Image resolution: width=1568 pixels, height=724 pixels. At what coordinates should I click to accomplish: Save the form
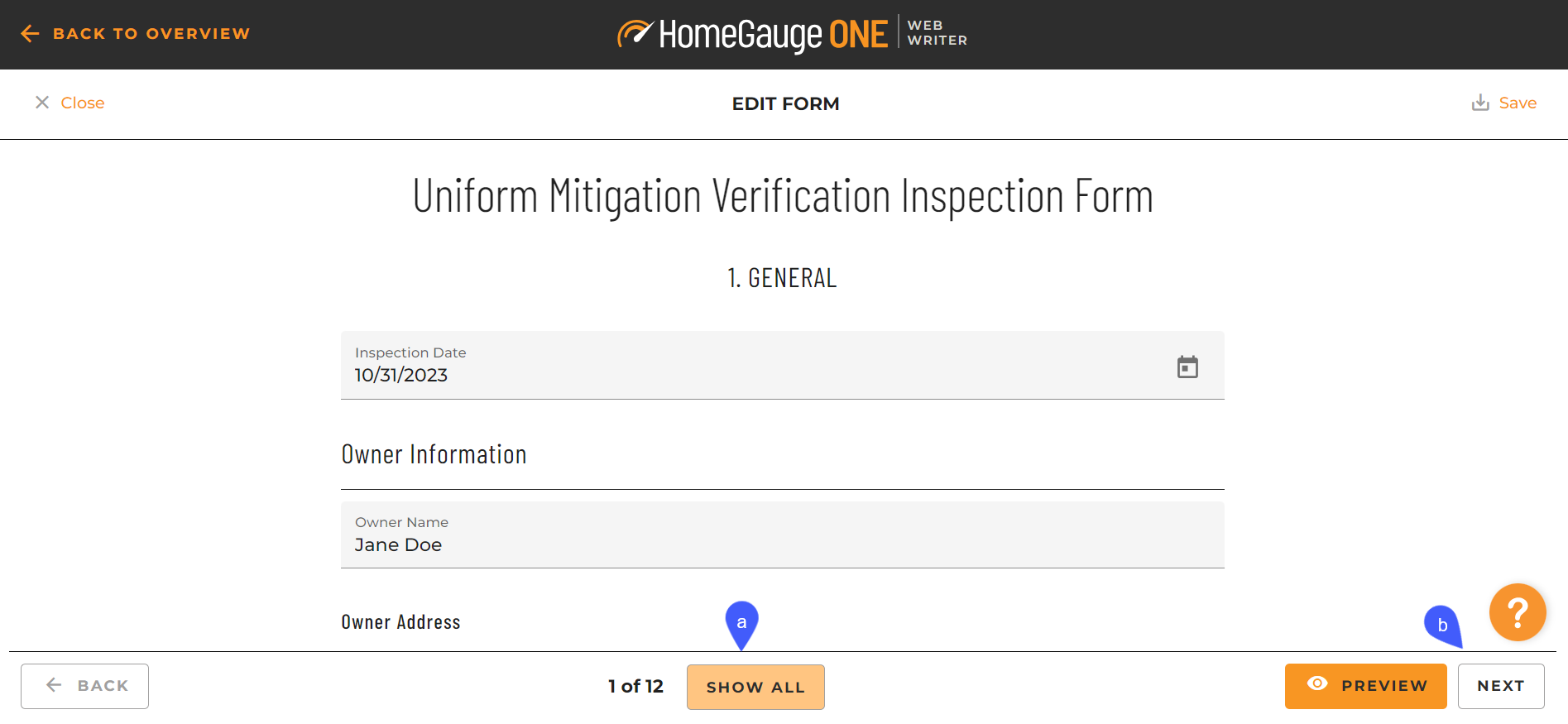pyautogui.click(x=1504, y=103)
